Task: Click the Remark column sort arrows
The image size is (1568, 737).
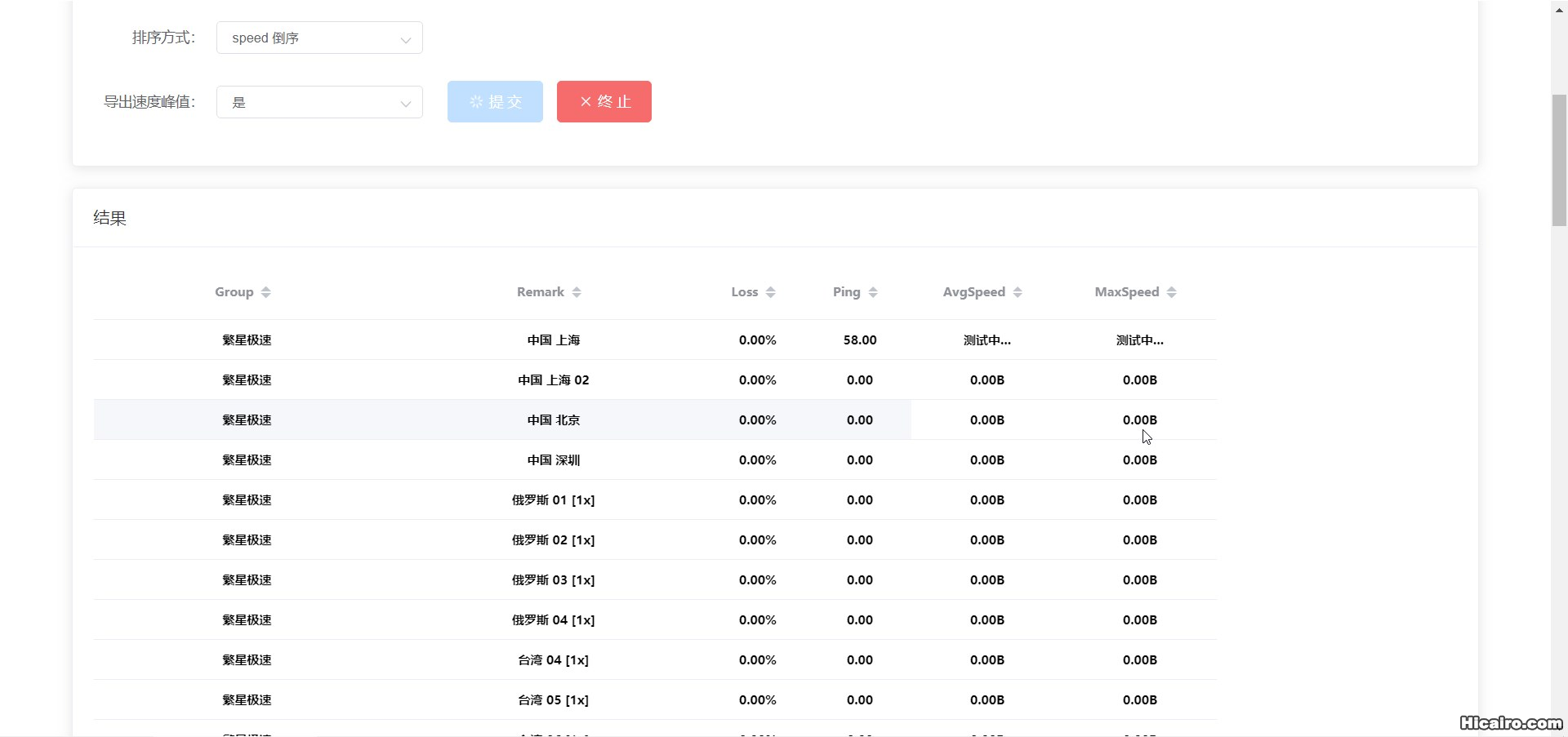Action: tap(577, 292)
